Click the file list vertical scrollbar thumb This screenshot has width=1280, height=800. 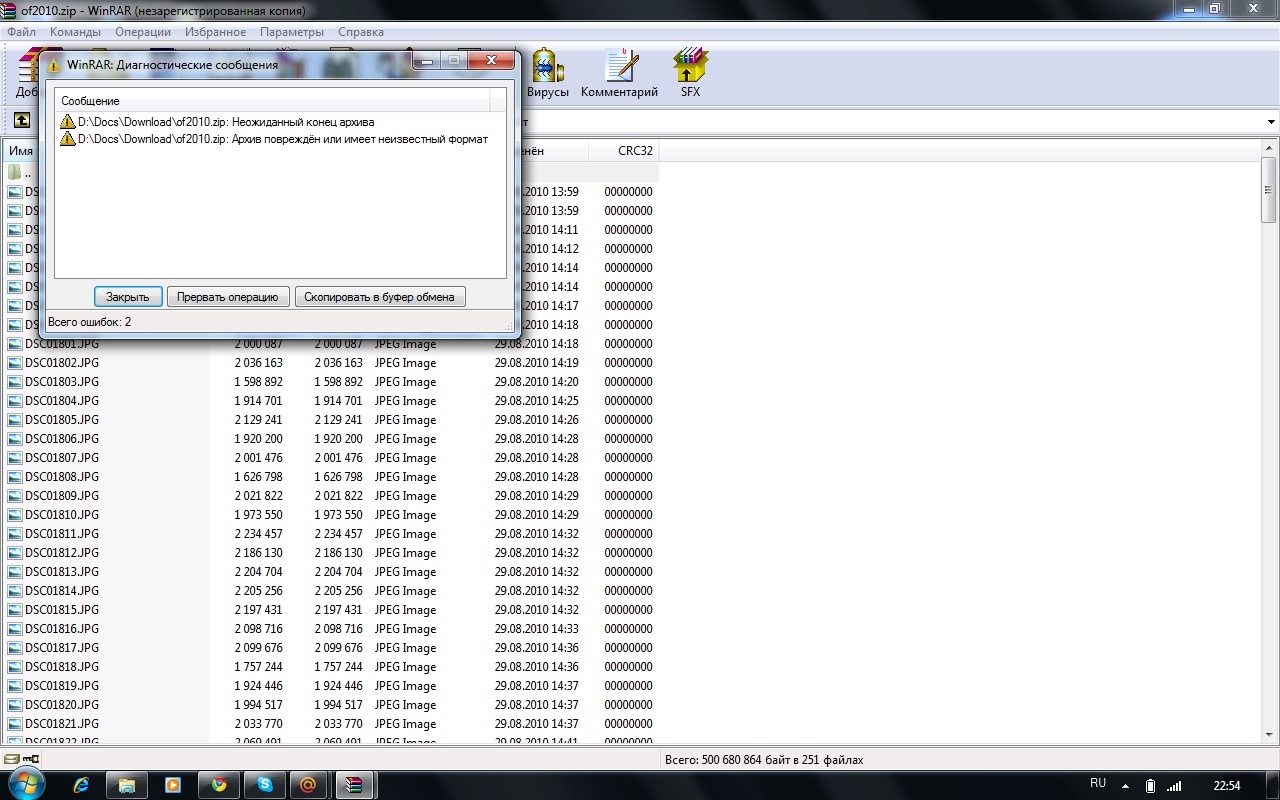click(x=1269, y=190)
